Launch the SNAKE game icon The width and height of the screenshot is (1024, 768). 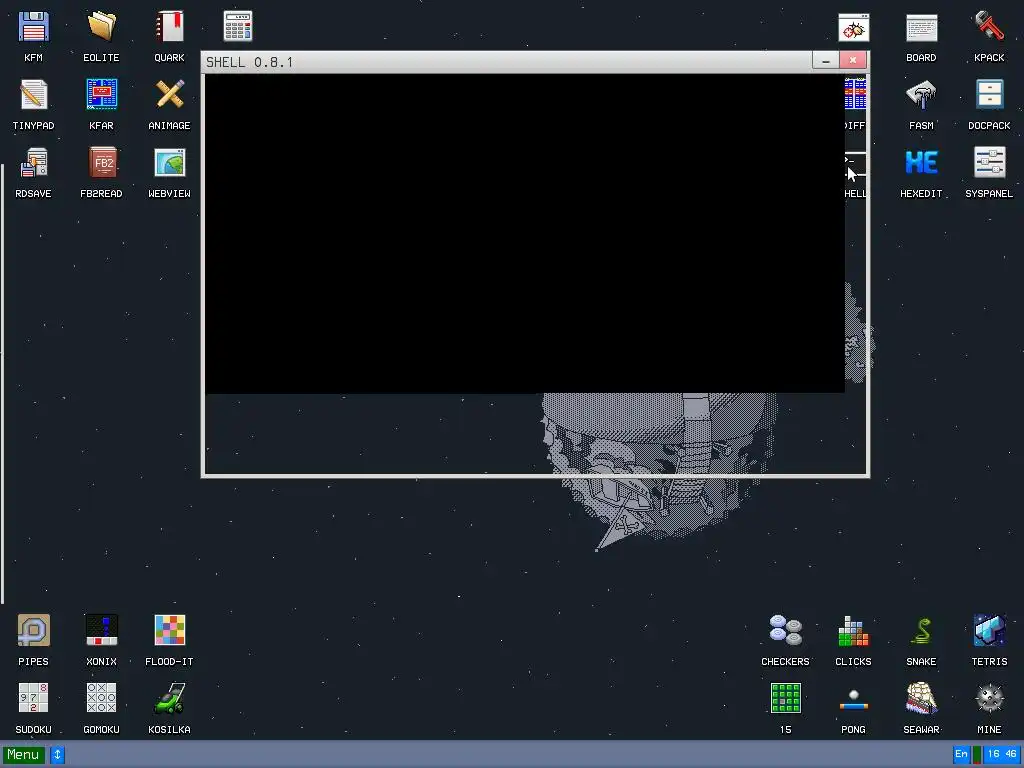point(921,631)
